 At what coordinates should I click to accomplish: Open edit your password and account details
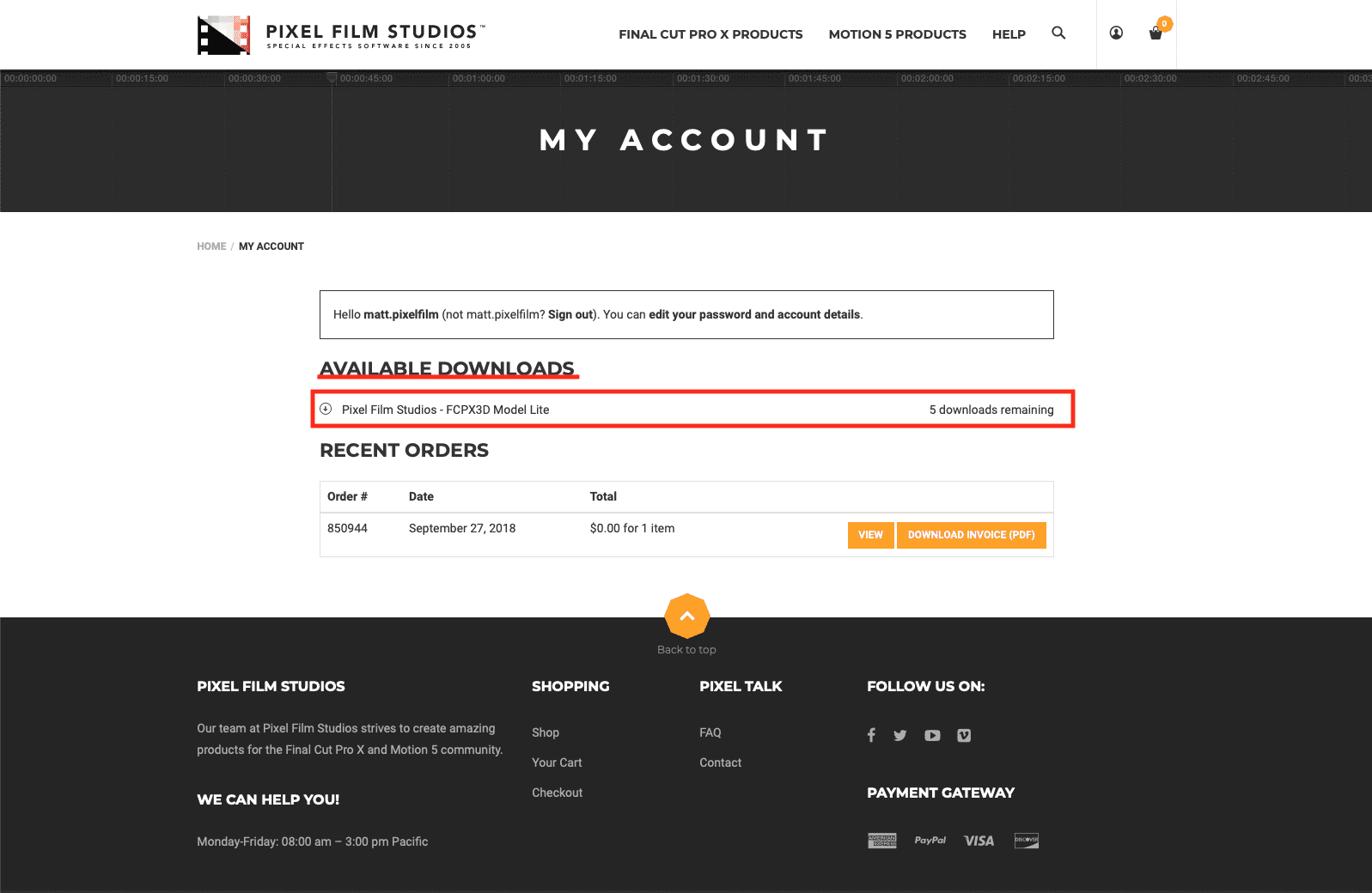pyautogui.click(x=754, y=314)
